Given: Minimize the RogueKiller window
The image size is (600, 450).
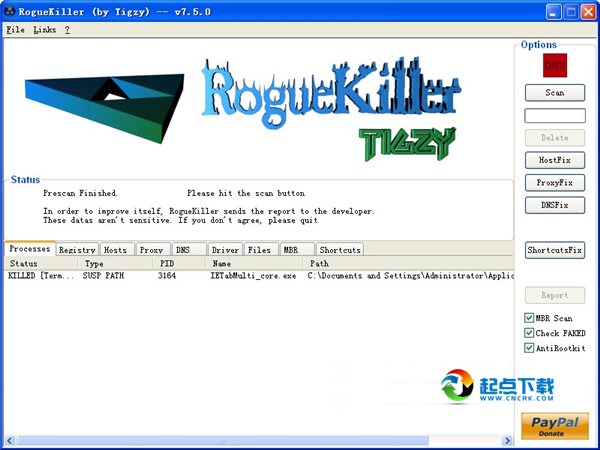Looking at the screenshot, I should coord(553,12).
